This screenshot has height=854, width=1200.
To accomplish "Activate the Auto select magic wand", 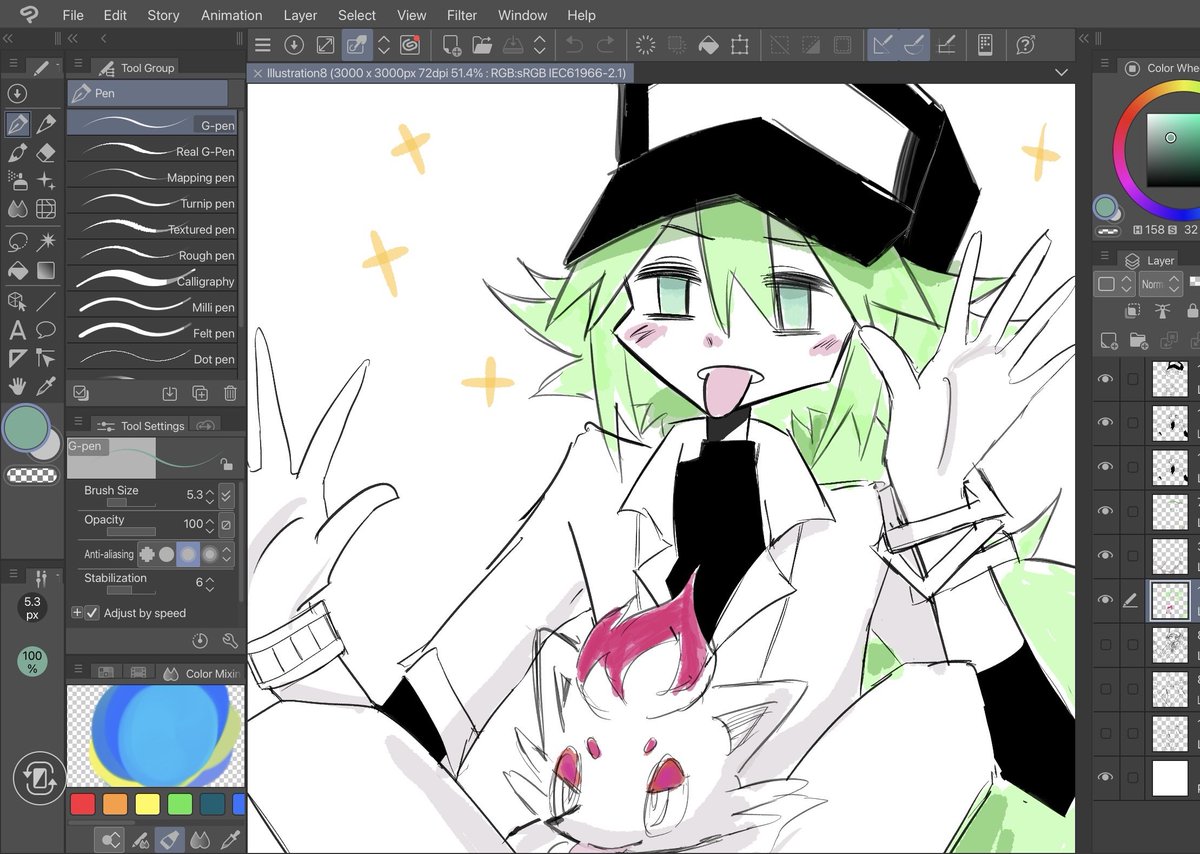I will (x=45, y=241).
